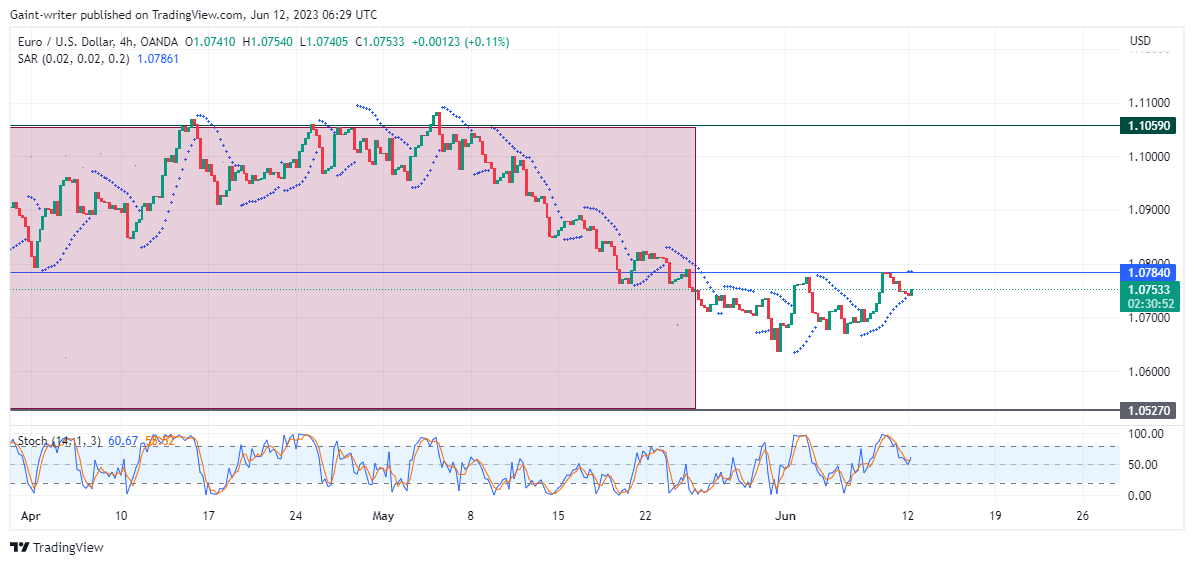Click the 1.09000 price axis label

(x=1148, y=210)
